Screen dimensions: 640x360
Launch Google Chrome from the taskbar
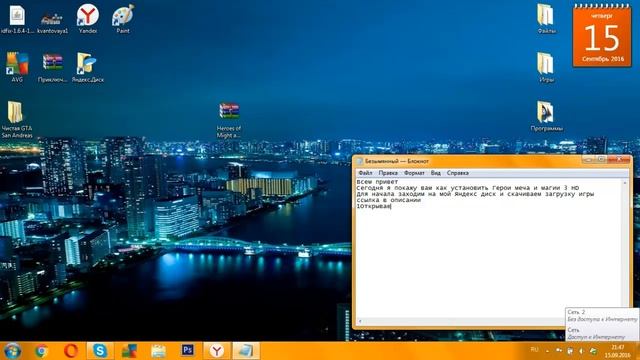(41, 351)
